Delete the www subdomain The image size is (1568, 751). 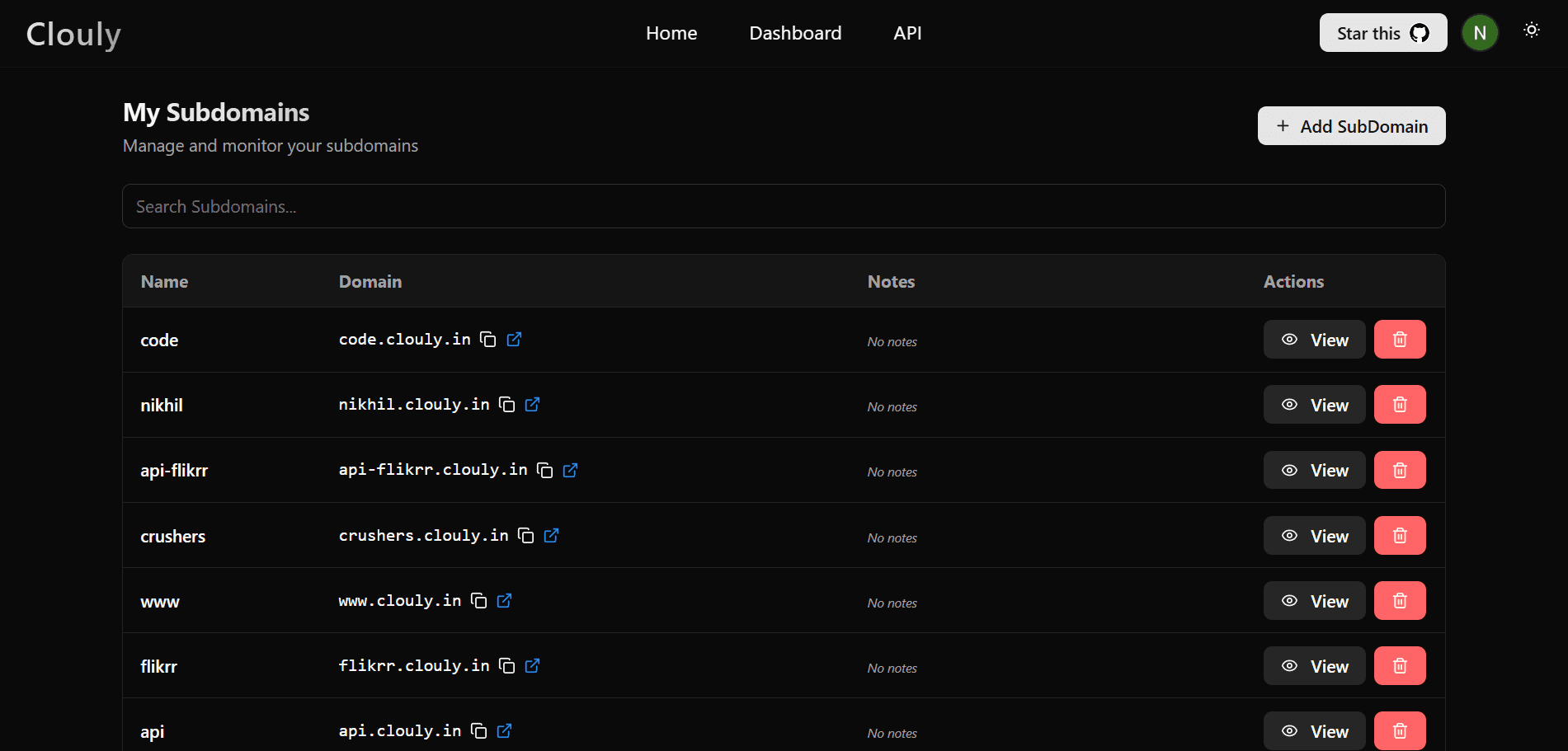(1400, 601)
